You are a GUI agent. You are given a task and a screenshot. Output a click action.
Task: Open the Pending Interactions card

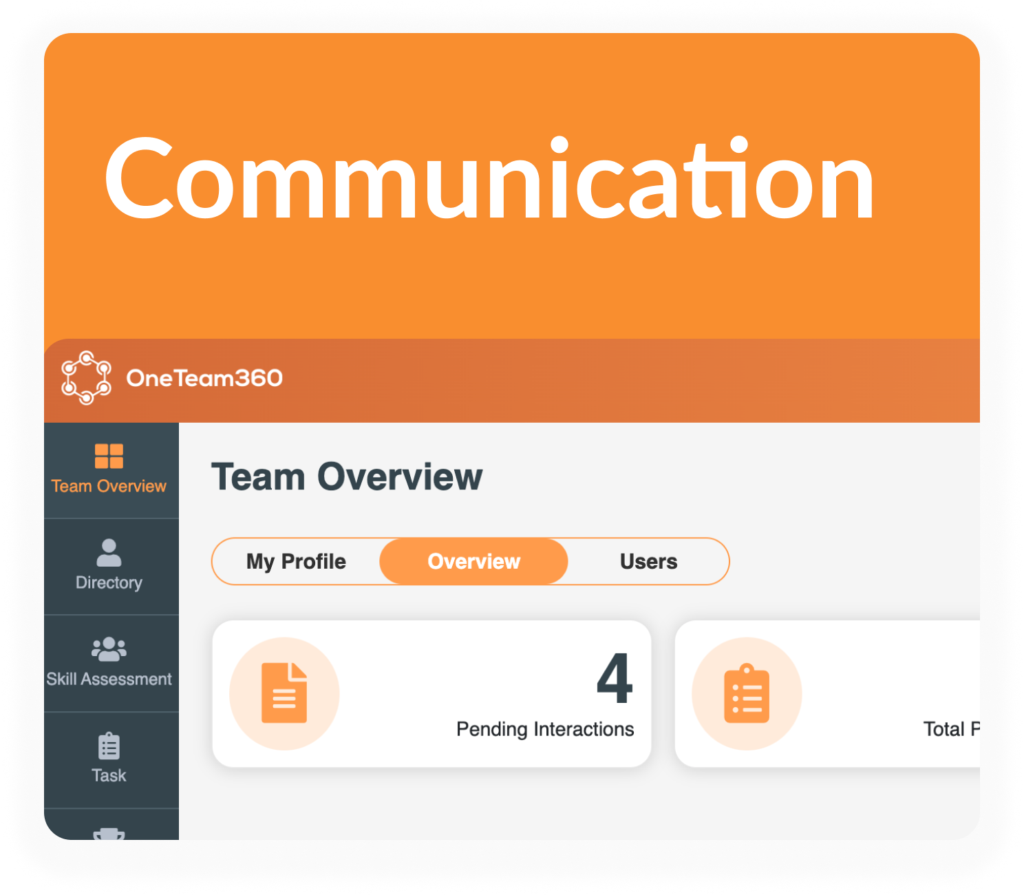[432, 693]
